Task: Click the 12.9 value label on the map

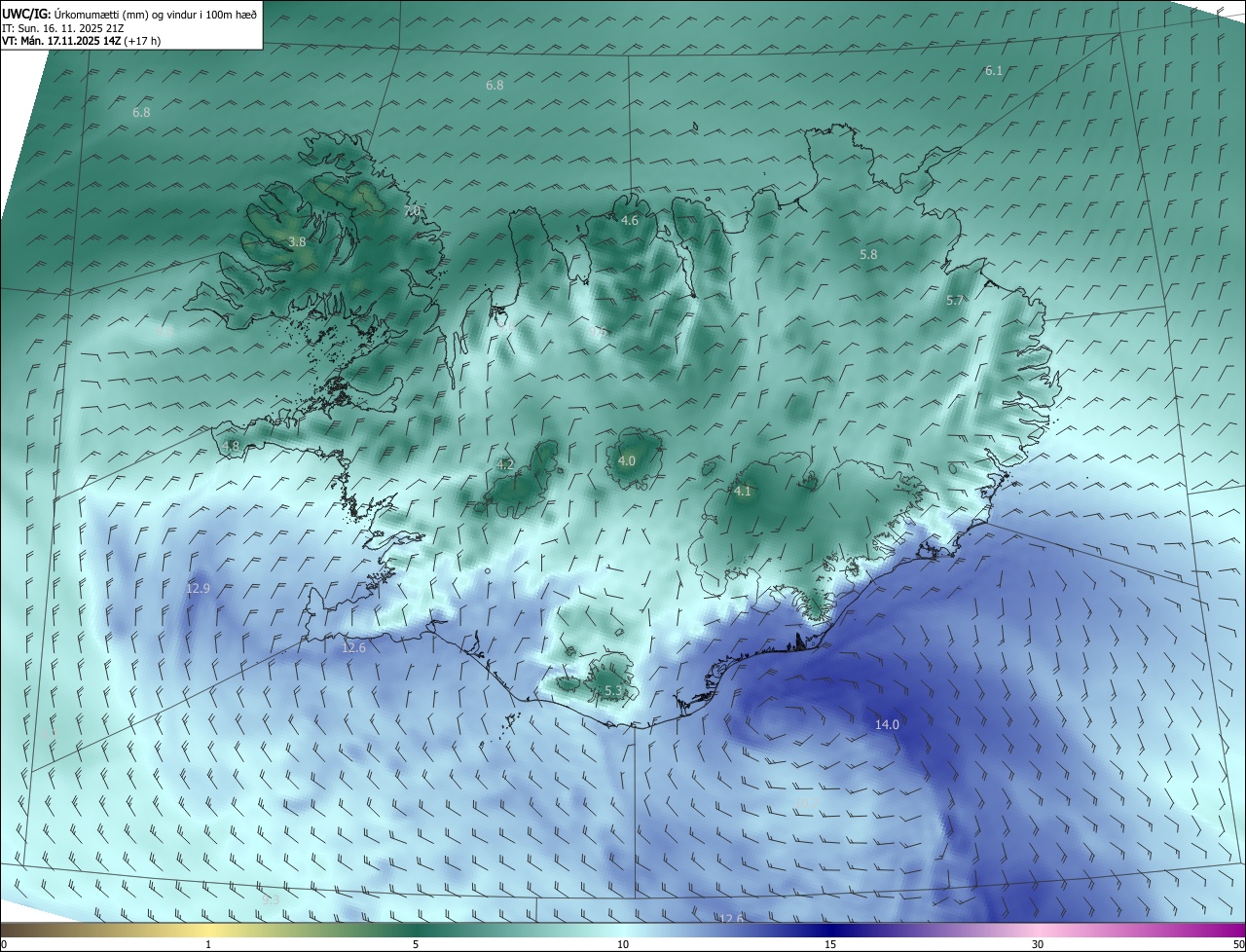Action: tap(198, 588)
